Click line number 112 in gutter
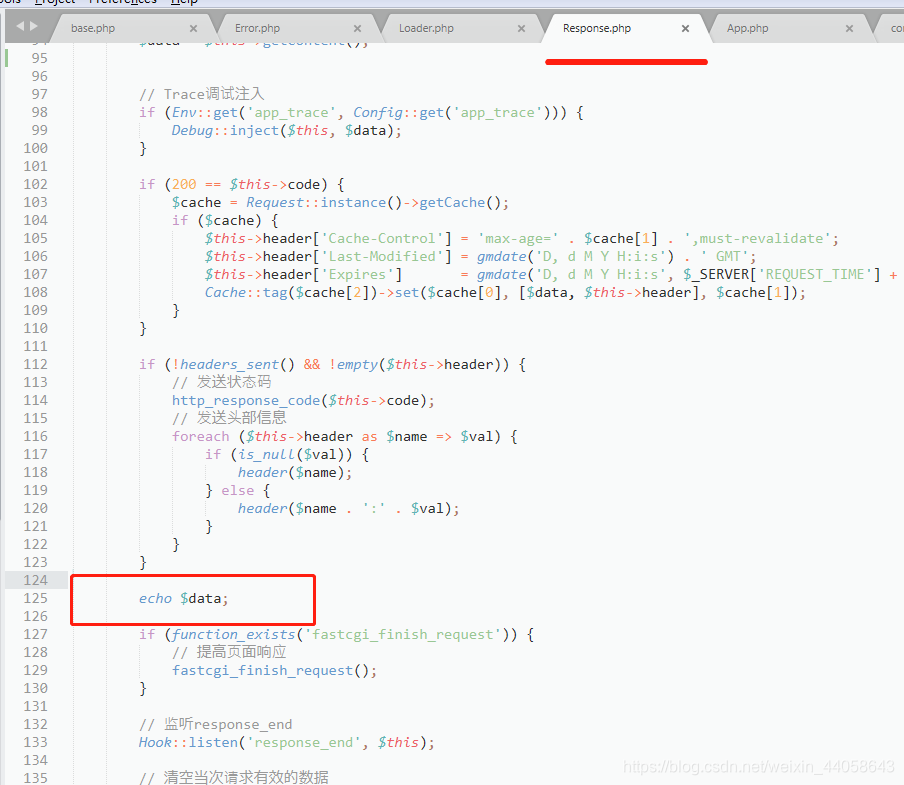Viewport: 904px width, 785px height. pyautogui.click(x=35, y=364)
